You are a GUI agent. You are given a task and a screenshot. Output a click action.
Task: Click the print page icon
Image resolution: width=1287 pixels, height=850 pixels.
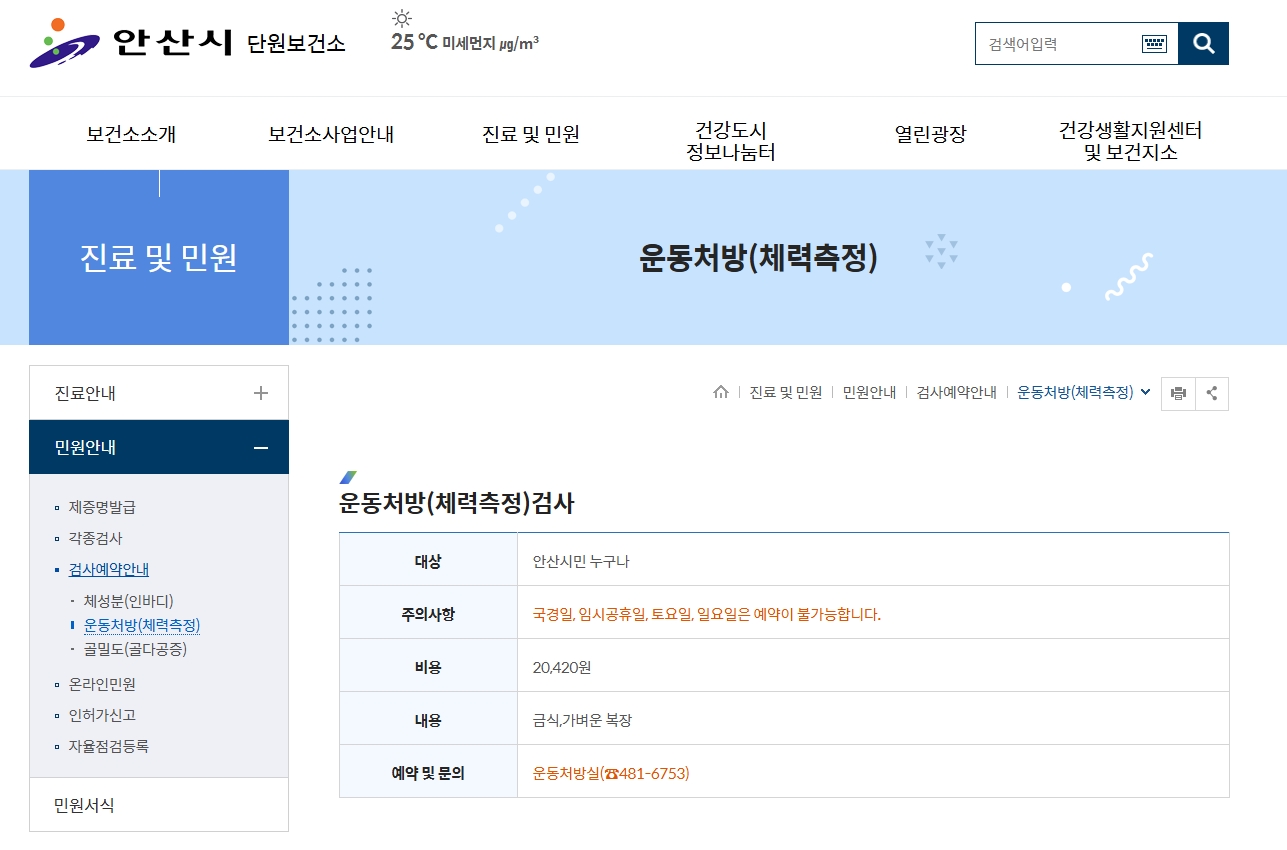(1178, 393)
